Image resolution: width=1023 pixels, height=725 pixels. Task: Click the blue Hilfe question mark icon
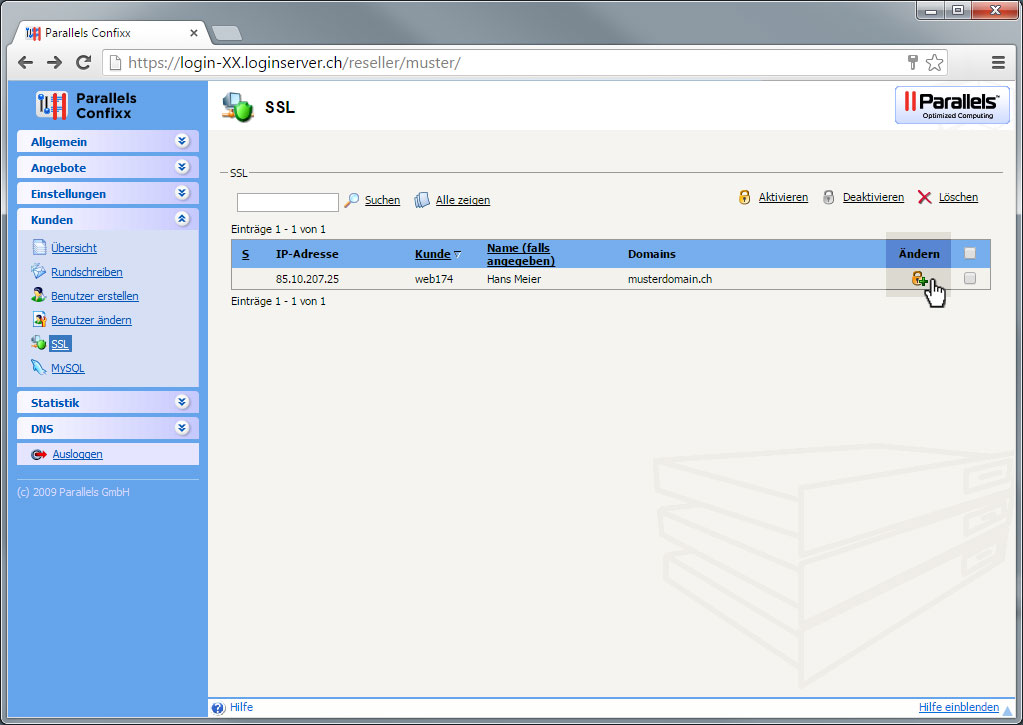pos(218,707)
